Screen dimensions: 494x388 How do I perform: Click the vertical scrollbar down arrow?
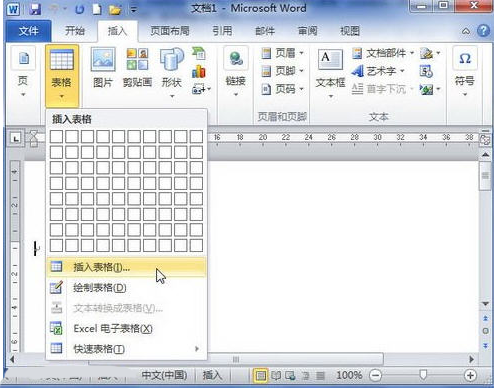click(x=485, y=304)
